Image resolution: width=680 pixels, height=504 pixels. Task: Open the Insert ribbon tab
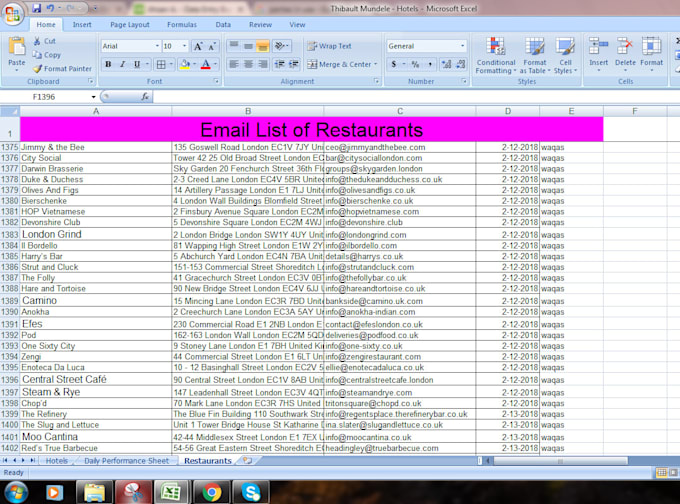[82, 25]
